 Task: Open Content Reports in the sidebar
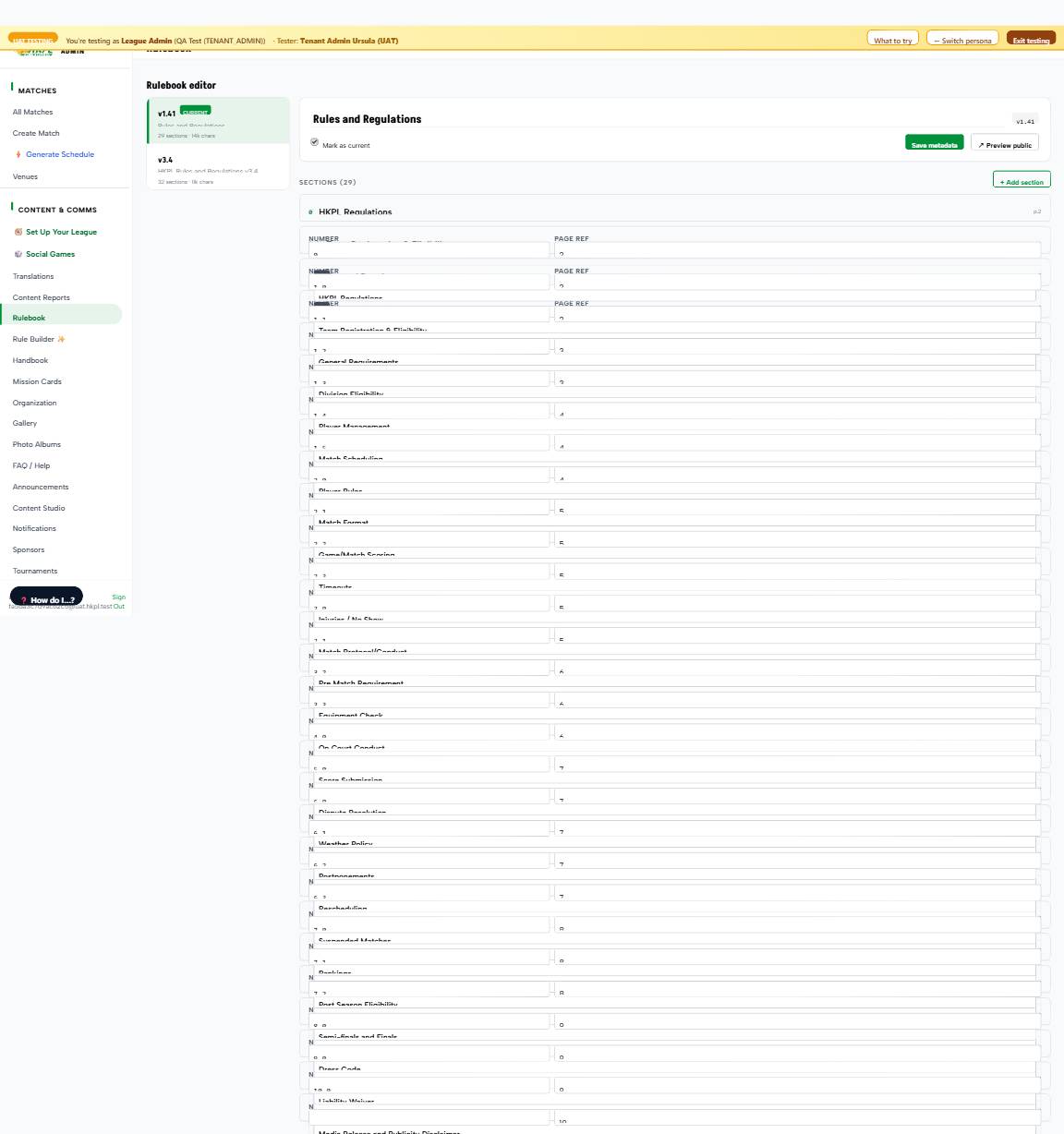pyautogui.click(x=41, y=297)
